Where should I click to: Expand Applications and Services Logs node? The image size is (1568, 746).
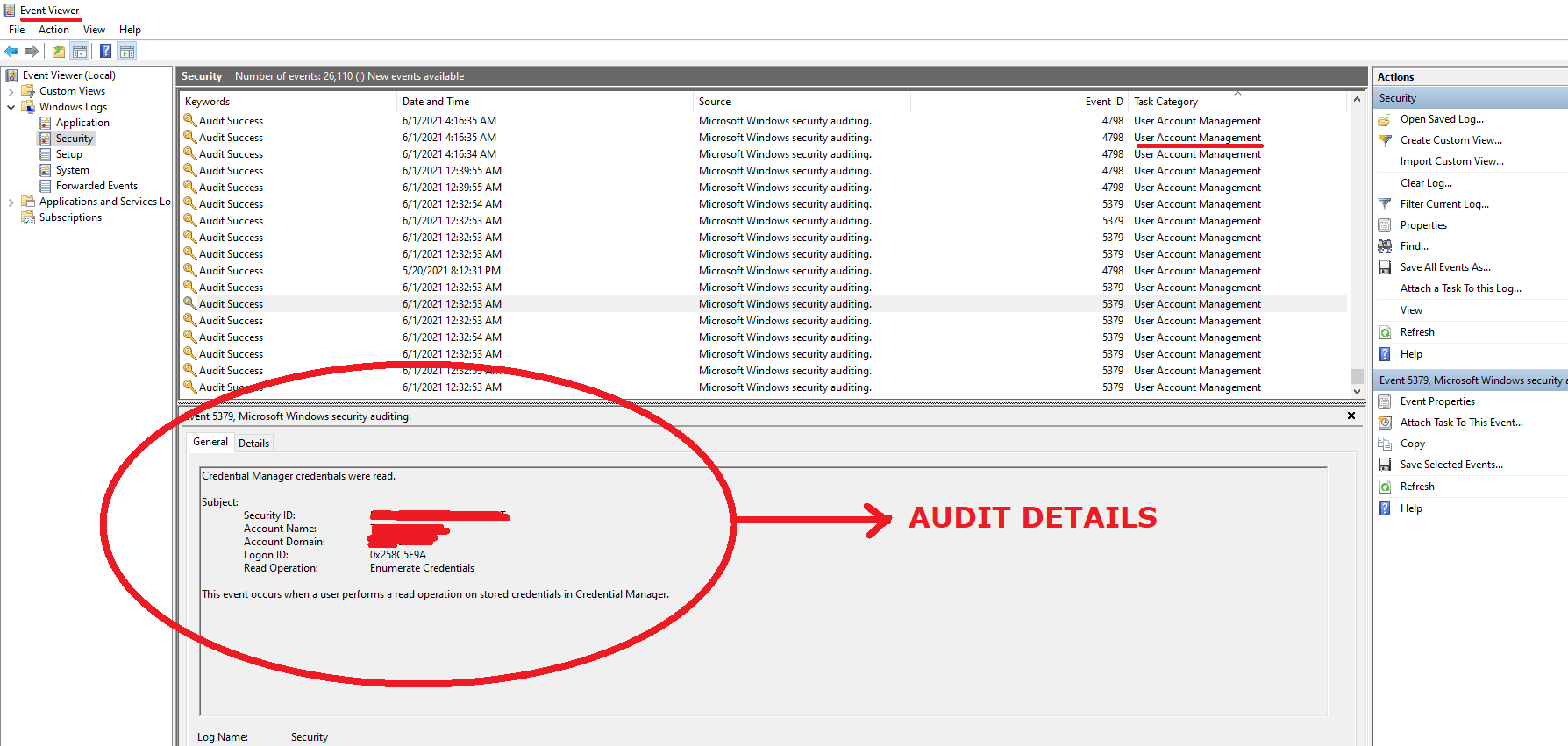coord(11,202)
